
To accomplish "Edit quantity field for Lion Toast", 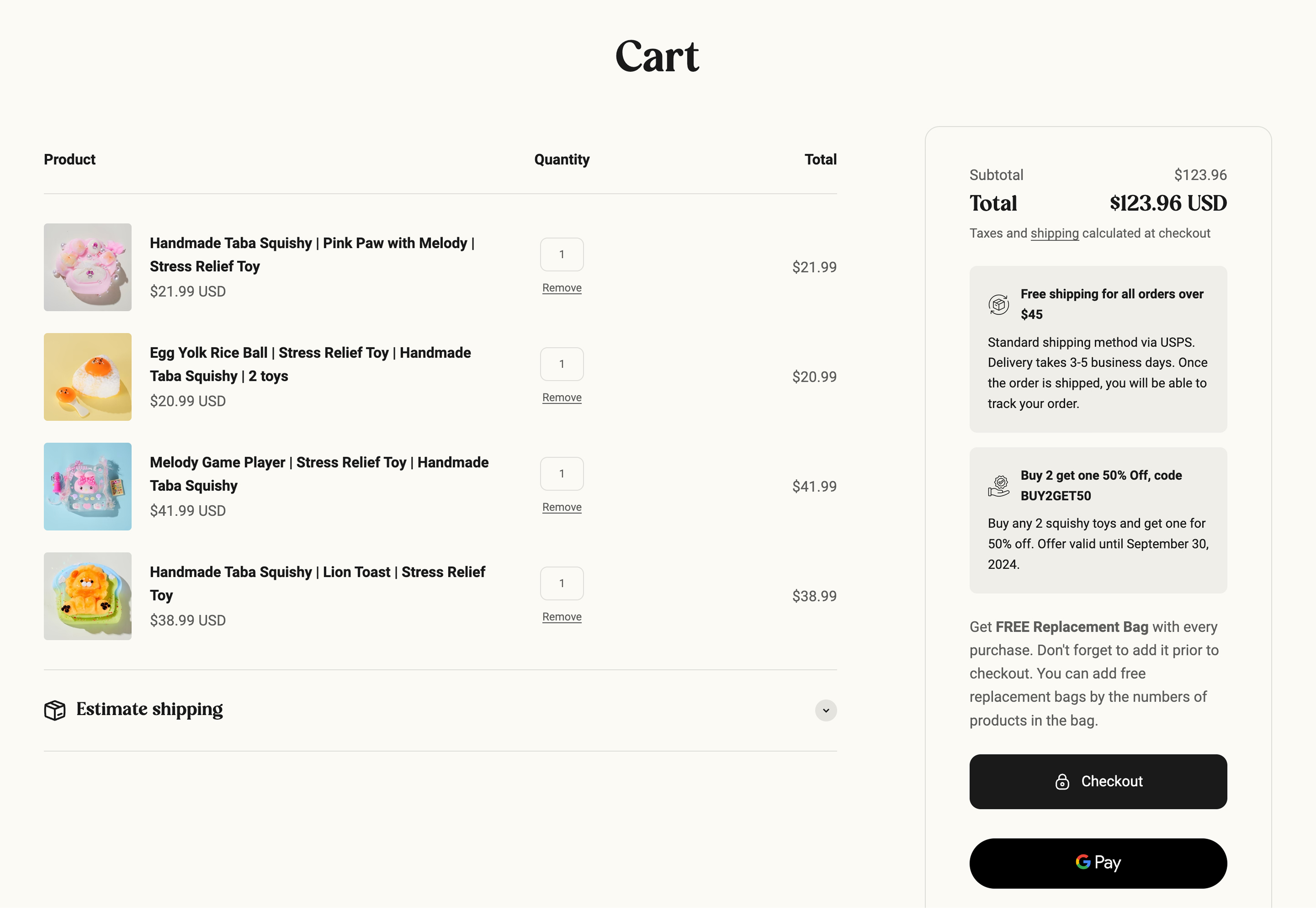I will [x=561, y=584].
